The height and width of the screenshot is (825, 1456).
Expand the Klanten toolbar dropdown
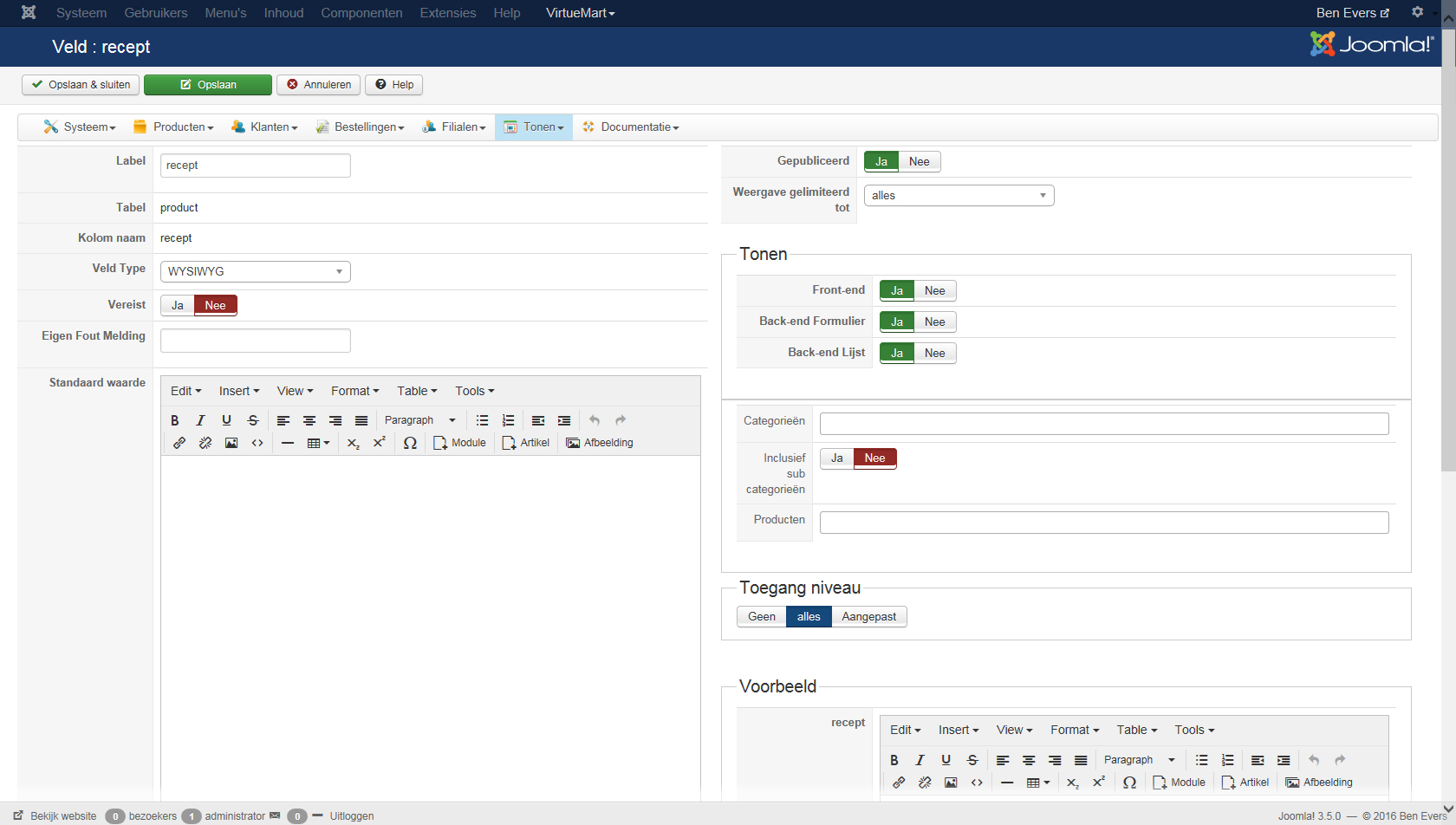pyautogui.click(x=264, y=127)
